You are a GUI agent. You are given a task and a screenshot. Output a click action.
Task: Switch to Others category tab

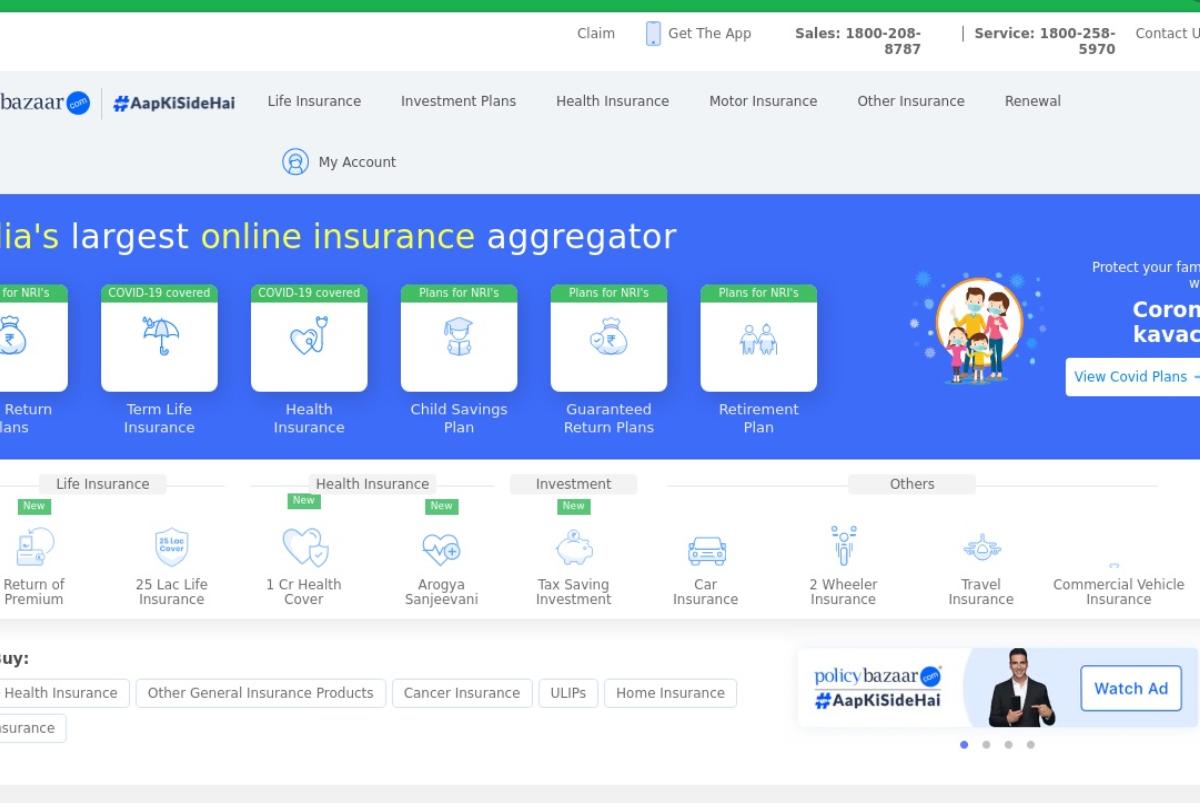point(912,484)
